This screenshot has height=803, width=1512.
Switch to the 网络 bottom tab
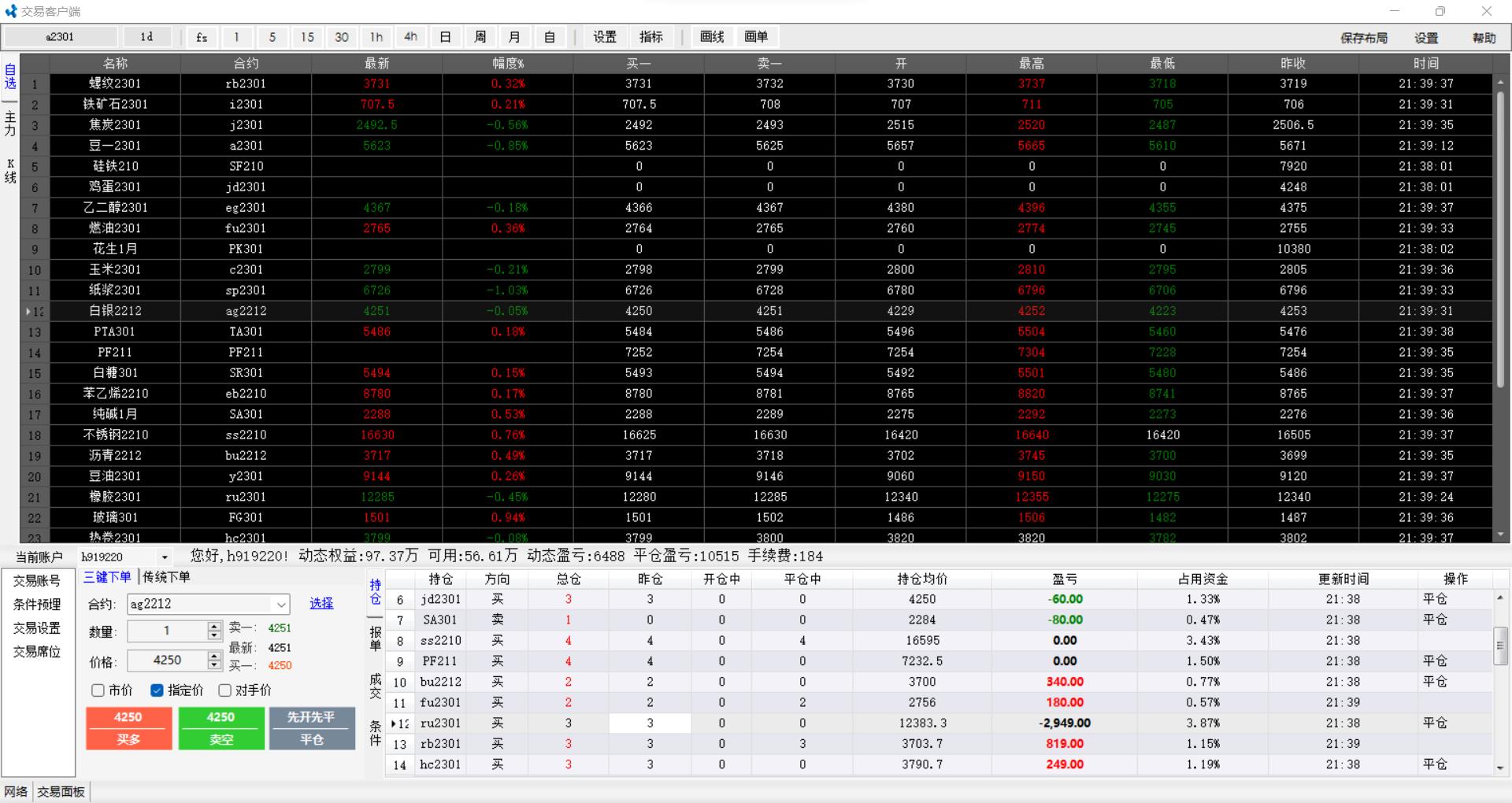point(16,791)
